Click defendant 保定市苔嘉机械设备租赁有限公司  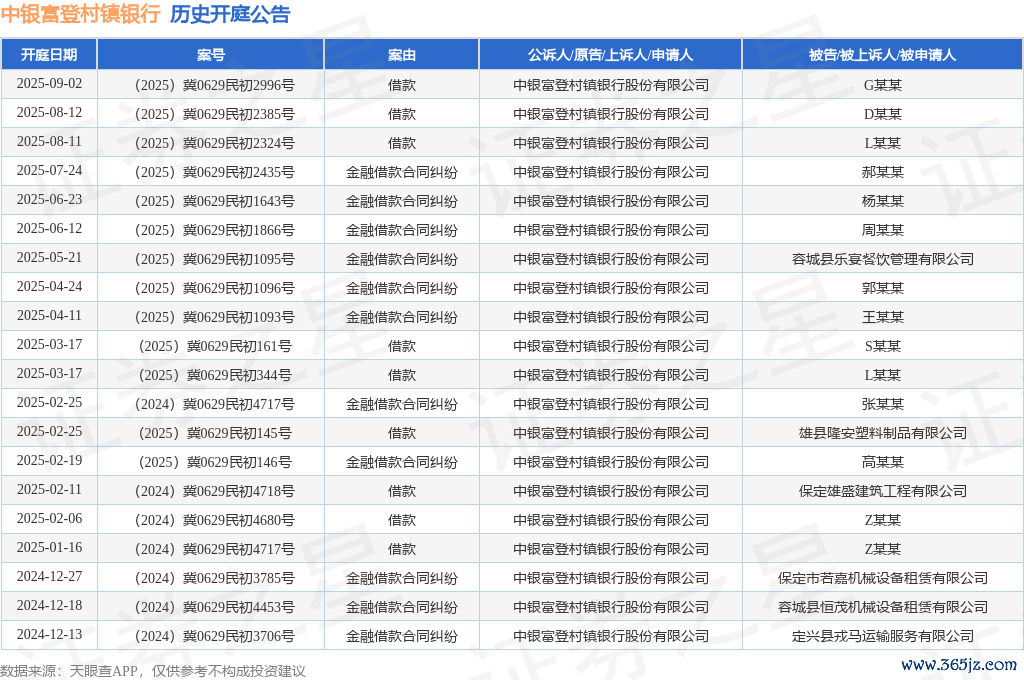click(882, 578)
